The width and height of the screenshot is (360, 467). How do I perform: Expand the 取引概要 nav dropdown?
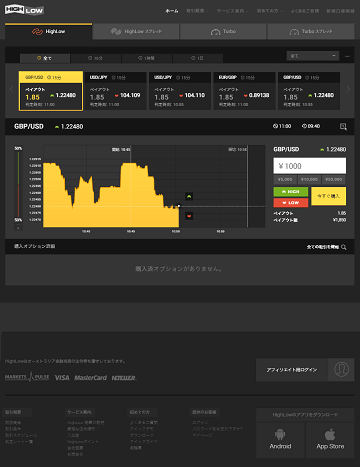(x=197, y=11)
